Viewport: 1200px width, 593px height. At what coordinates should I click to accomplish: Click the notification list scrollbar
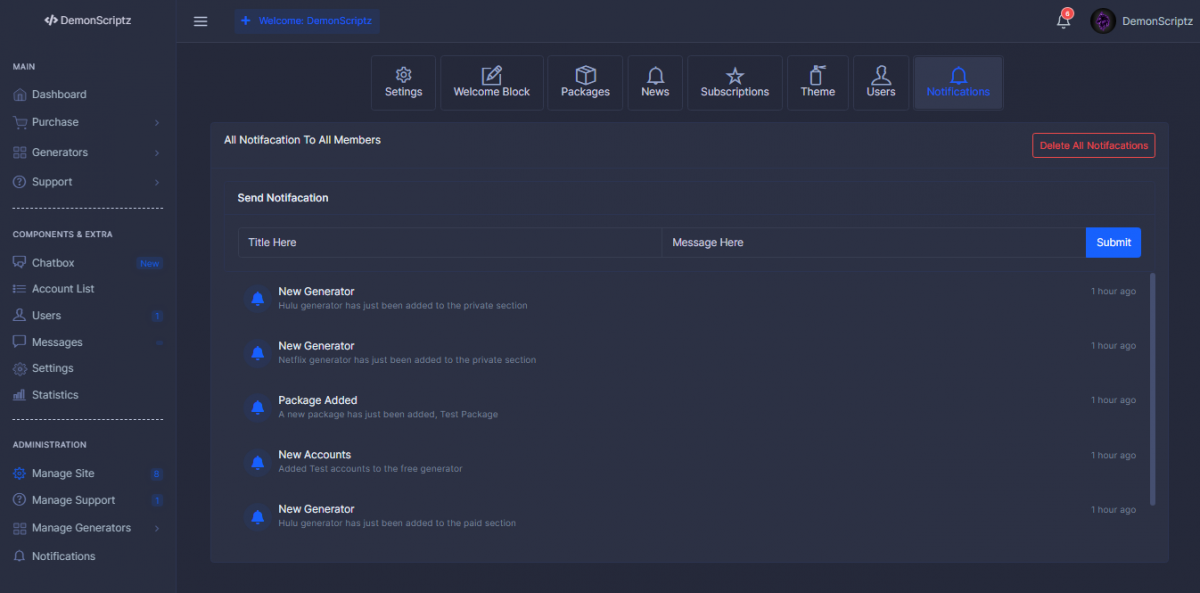(x=1153, y=388)
